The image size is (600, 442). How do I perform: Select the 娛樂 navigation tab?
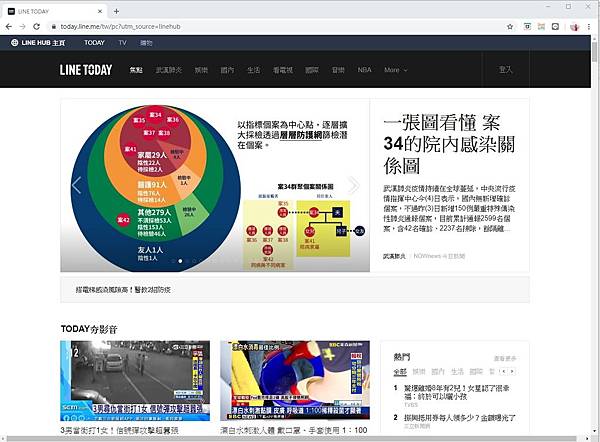[201, 70]
